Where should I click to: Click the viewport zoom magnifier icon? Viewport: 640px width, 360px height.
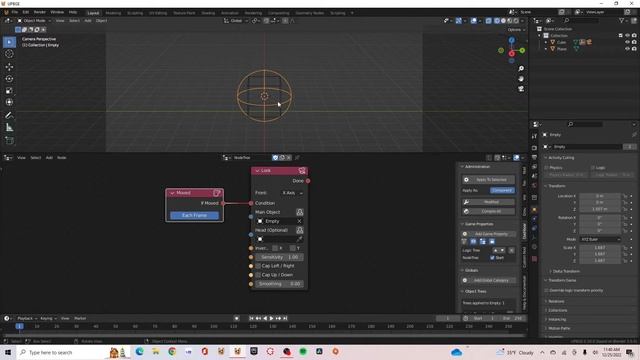tap(521, 69)
